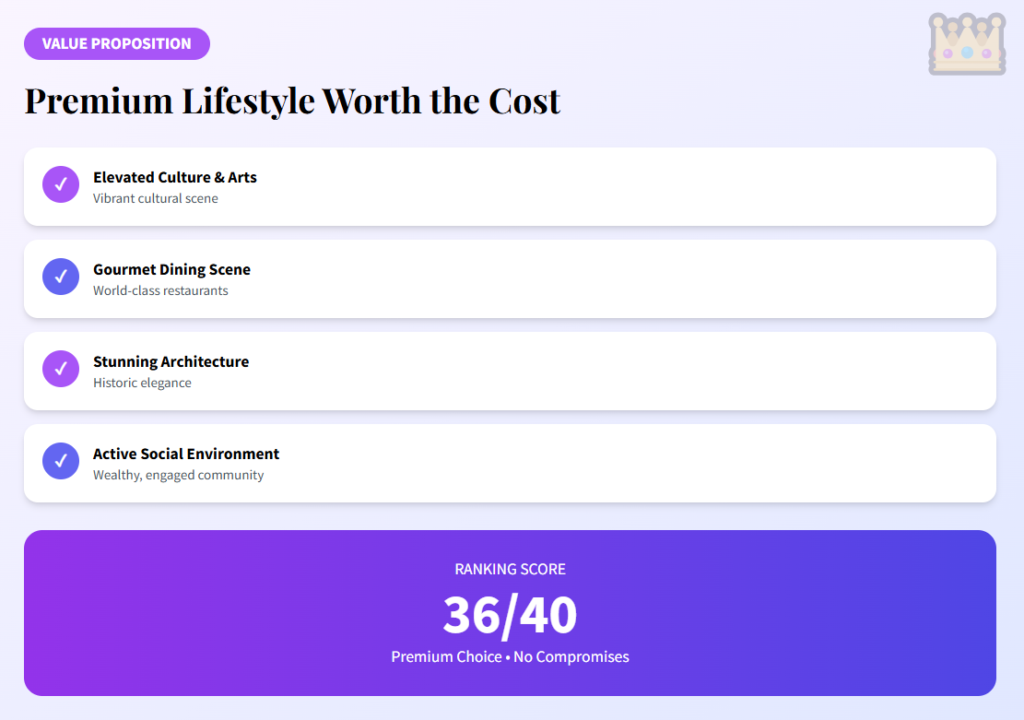
Task: Click the checkmark icon beside Active Social Environment
Action: click(x=60, y=461)
